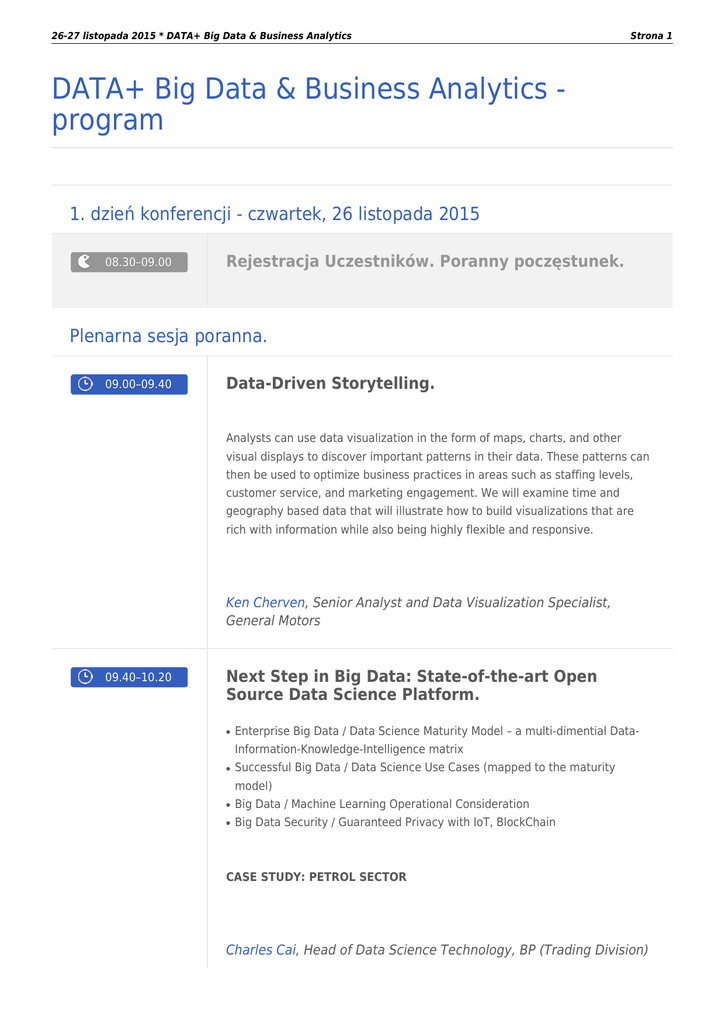Screen dimensions: 725x1024
Task: Click the paragraph starting "Analysts can use data visualization"
Action: (437, 484)
